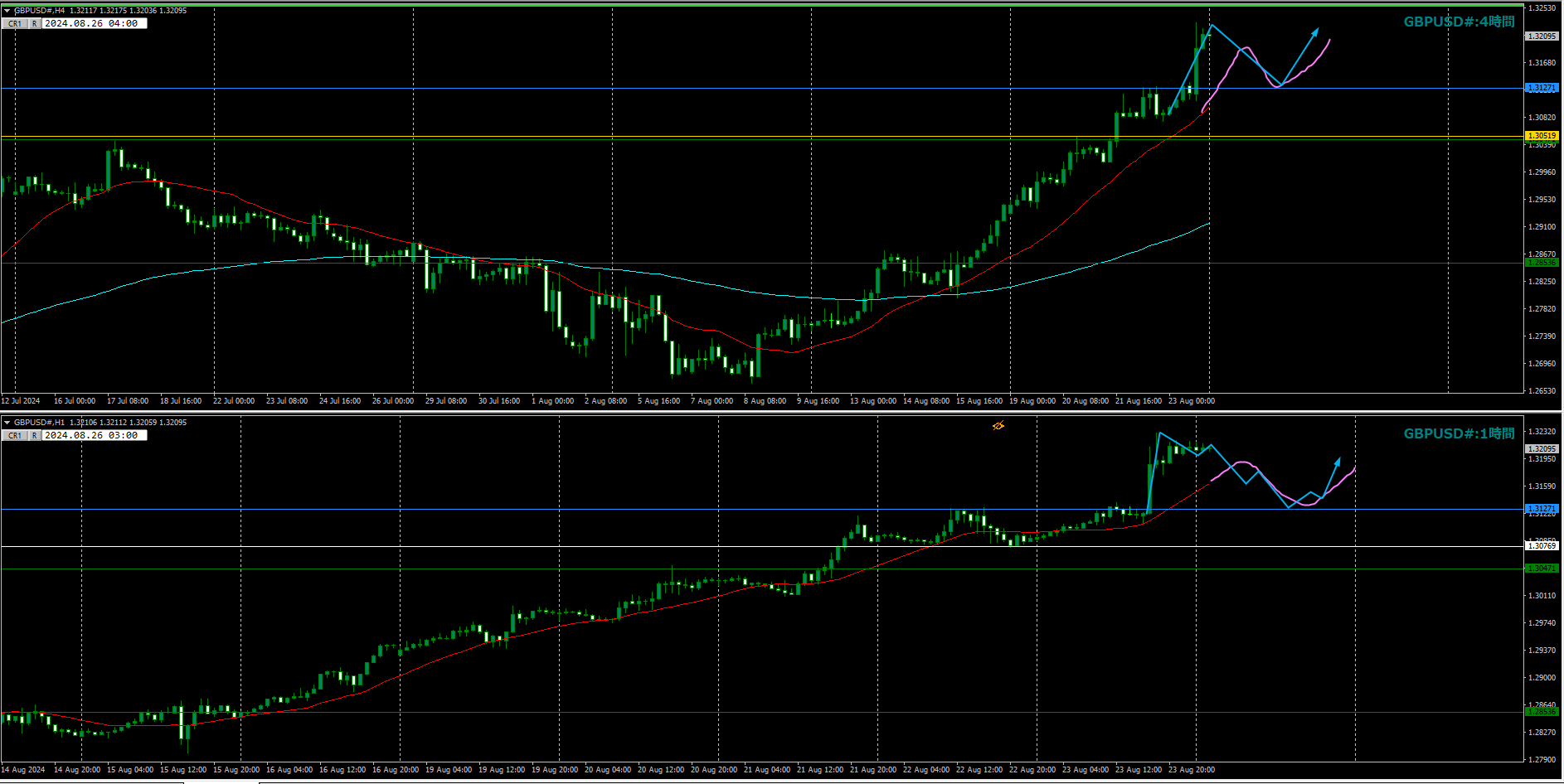Viewport: 1564px width, 784px height.
Task: Click the green 1.30471 price tag on H1
Action: click(x=1542, y=569)
